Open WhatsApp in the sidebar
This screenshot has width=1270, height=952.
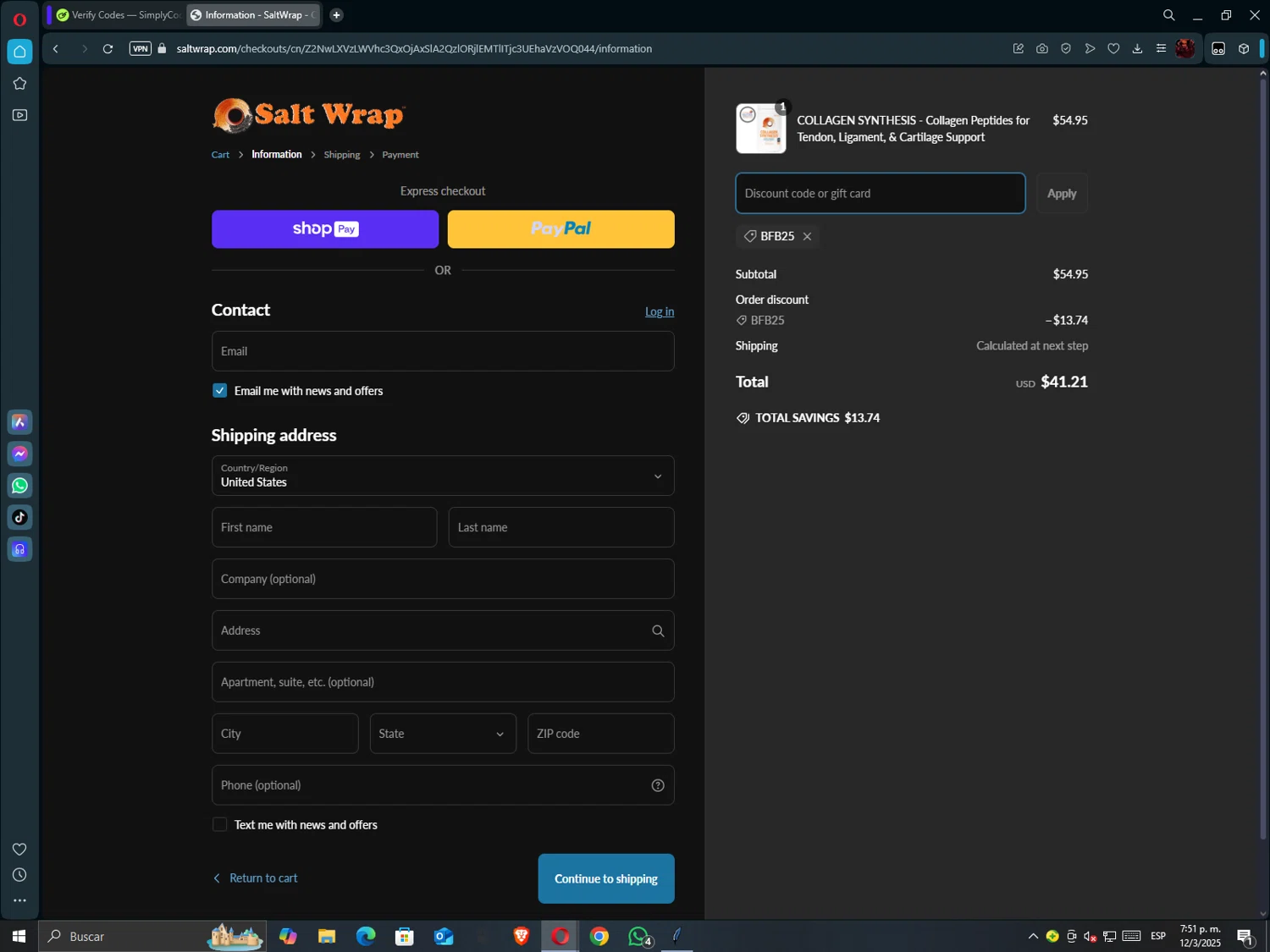pos(19,486)
